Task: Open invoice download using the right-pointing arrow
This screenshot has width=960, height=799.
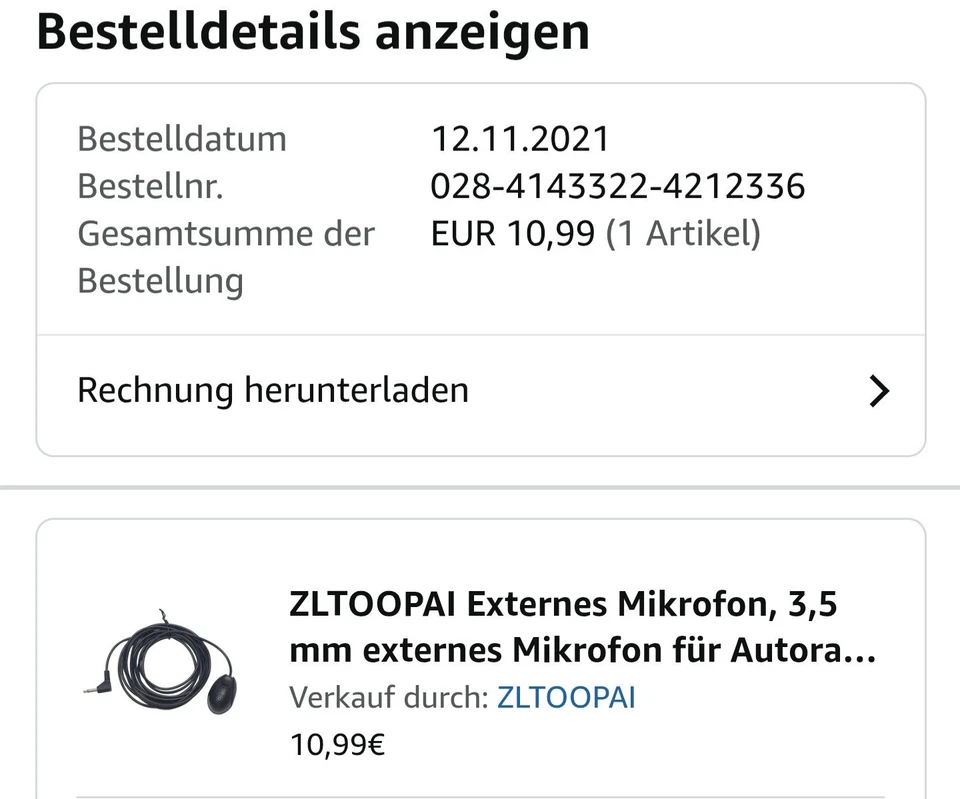Action: click(x=878, y=391)
